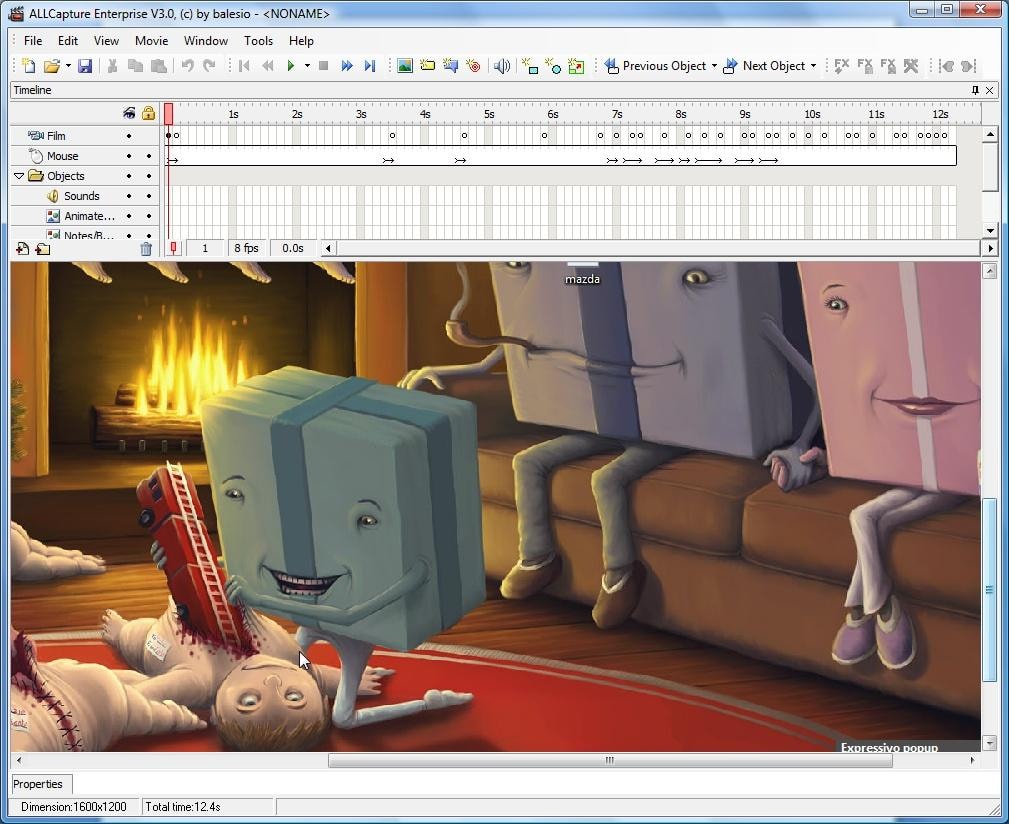The image size is (1009, 824).
Task: Open a file with the folder icon
Action: coord(51,66)
